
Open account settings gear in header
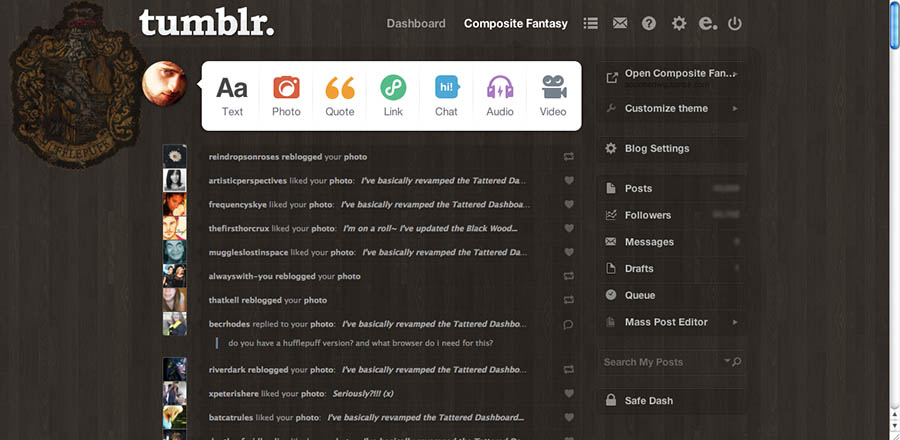(x=679, y=24)
